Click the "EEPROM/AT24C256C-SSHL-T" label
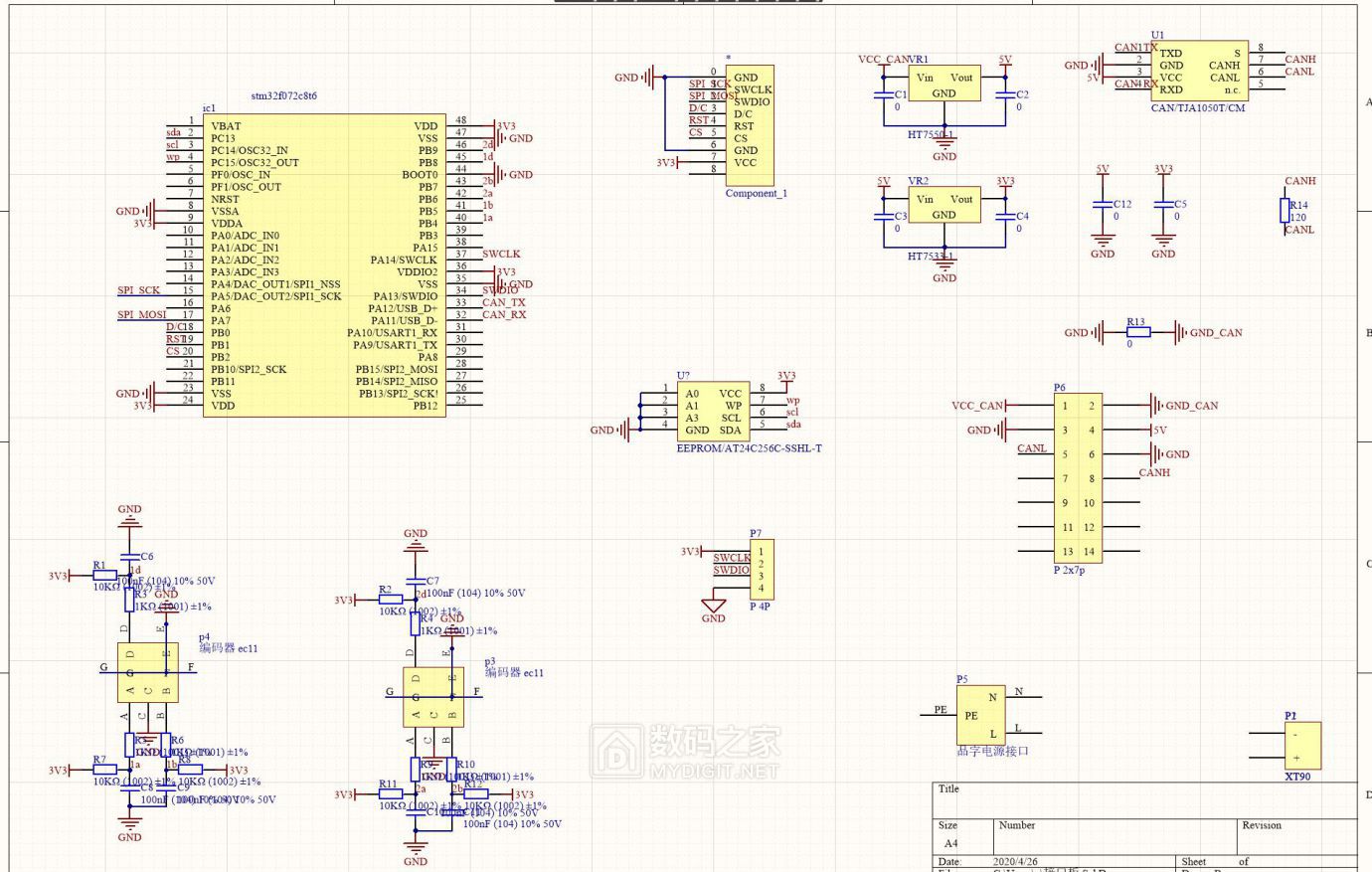Image resolution: width=1372 pixels, height=872 pixels. click(x=750, y=448)
